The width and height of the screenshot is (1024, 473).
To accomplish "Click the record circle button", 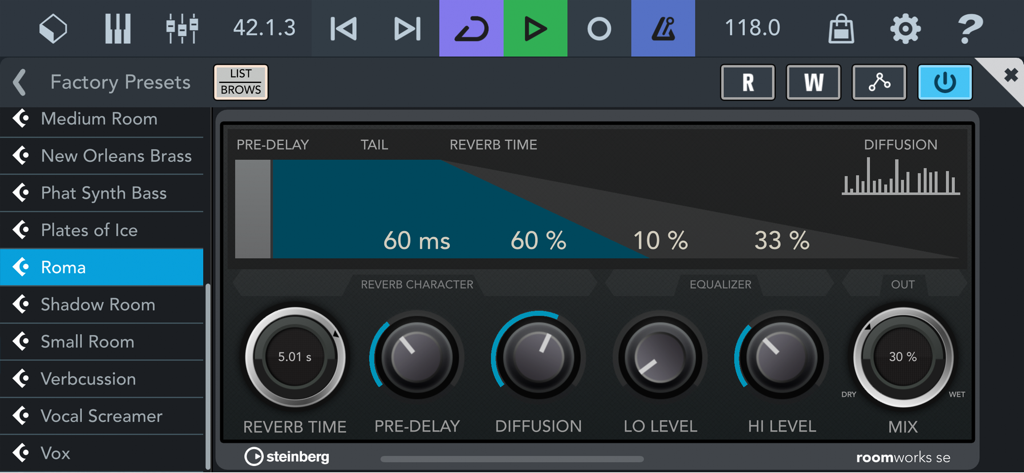I will tap(599, 28).
